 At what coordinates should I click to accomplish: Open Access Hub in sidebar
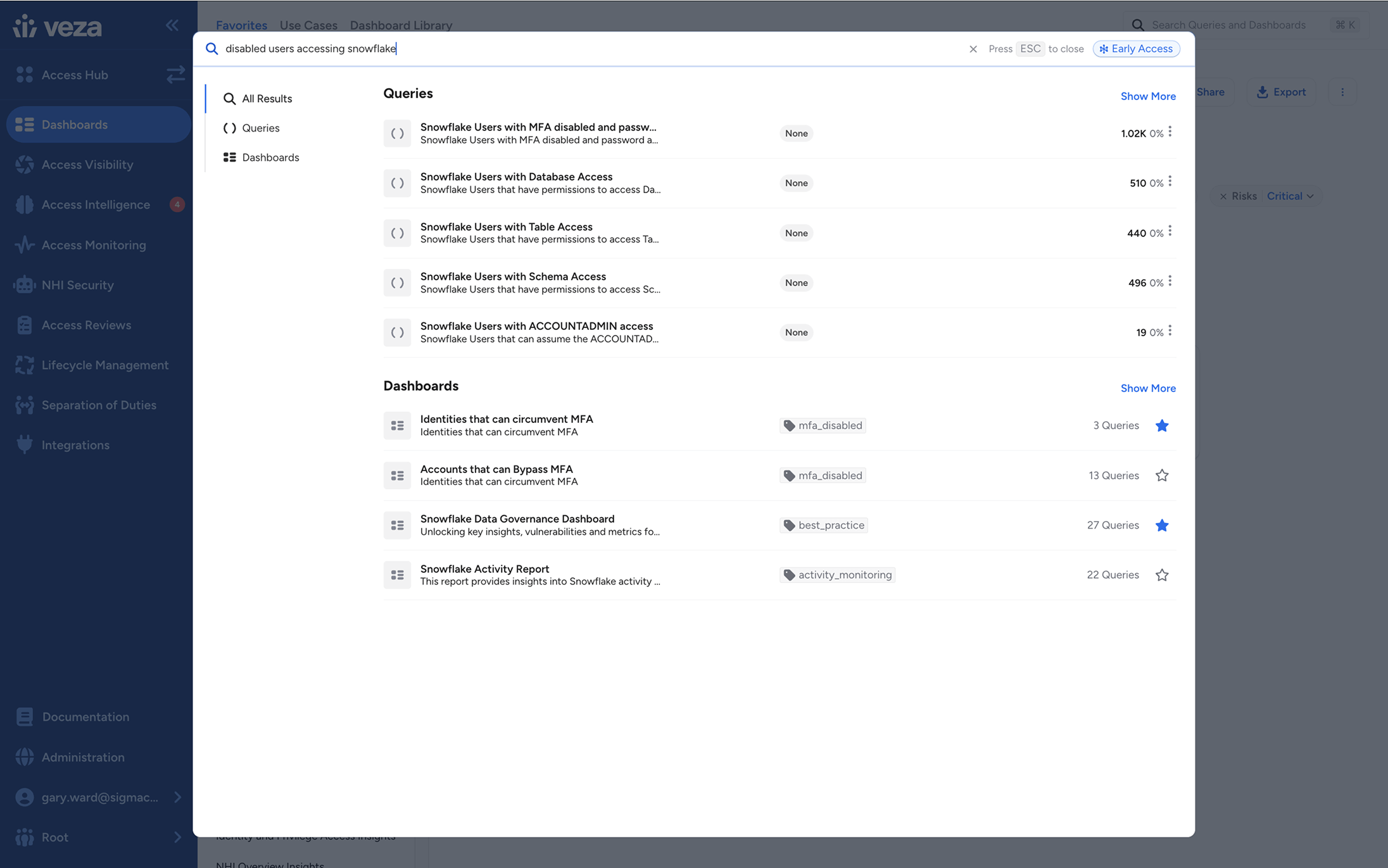click(75, 75)
